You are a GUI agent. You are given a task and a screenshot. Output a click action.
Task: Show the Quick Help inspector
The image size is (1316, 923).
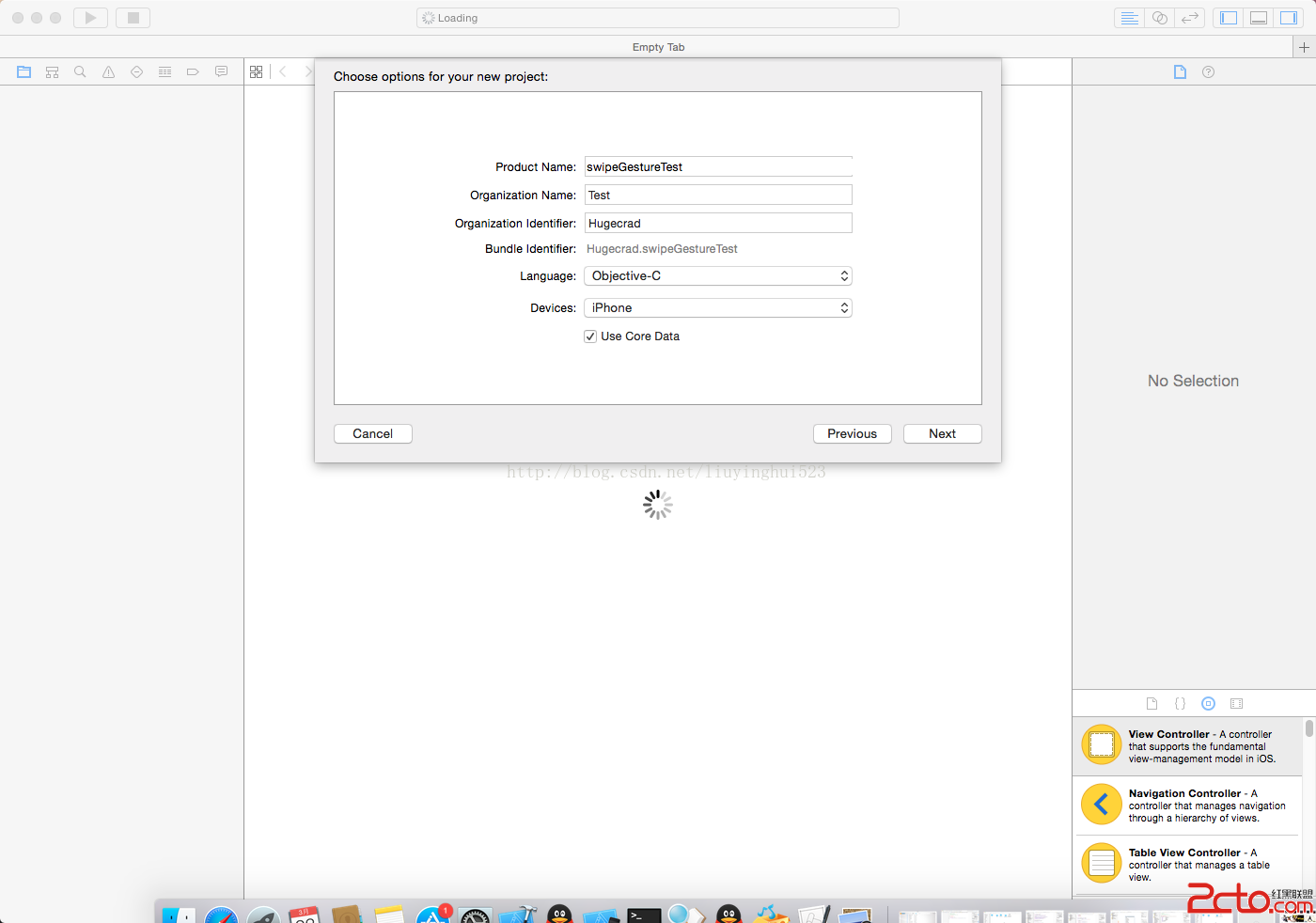(1209, 72)
